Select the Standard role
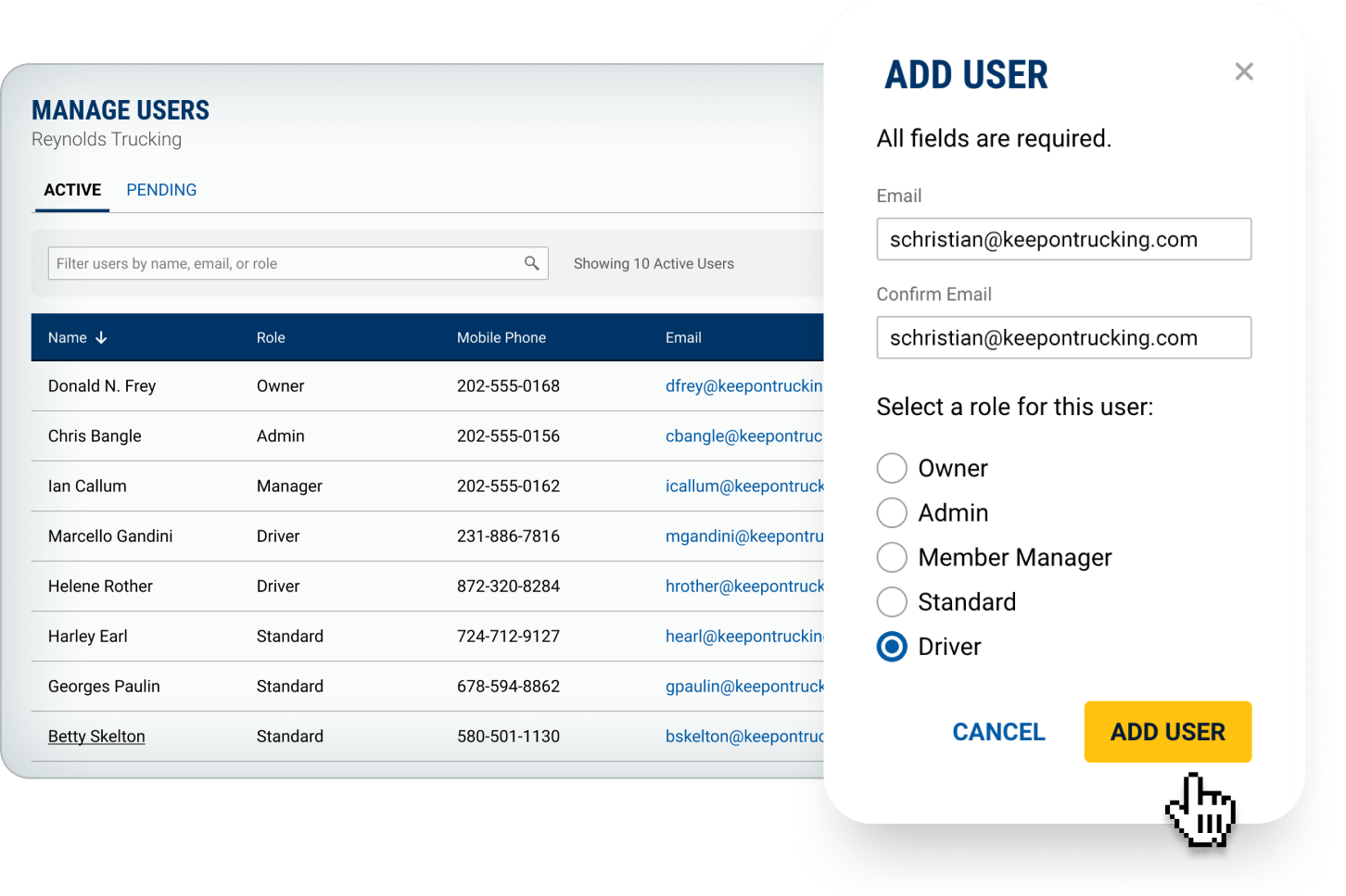Viewport: 1346px width, 896px height. (x=891, y=601)
